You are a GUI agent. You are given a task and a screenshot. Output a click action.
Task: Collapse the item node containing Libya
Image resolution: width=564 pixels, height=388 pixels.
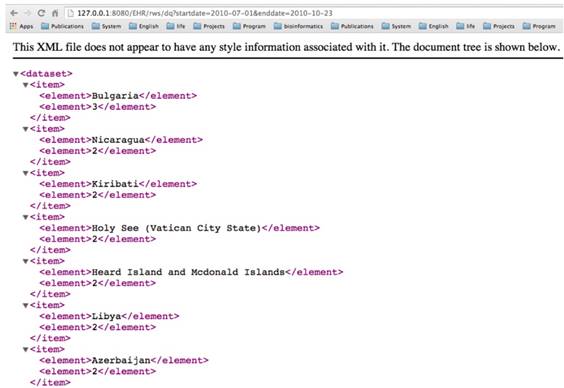pos(26,306)
